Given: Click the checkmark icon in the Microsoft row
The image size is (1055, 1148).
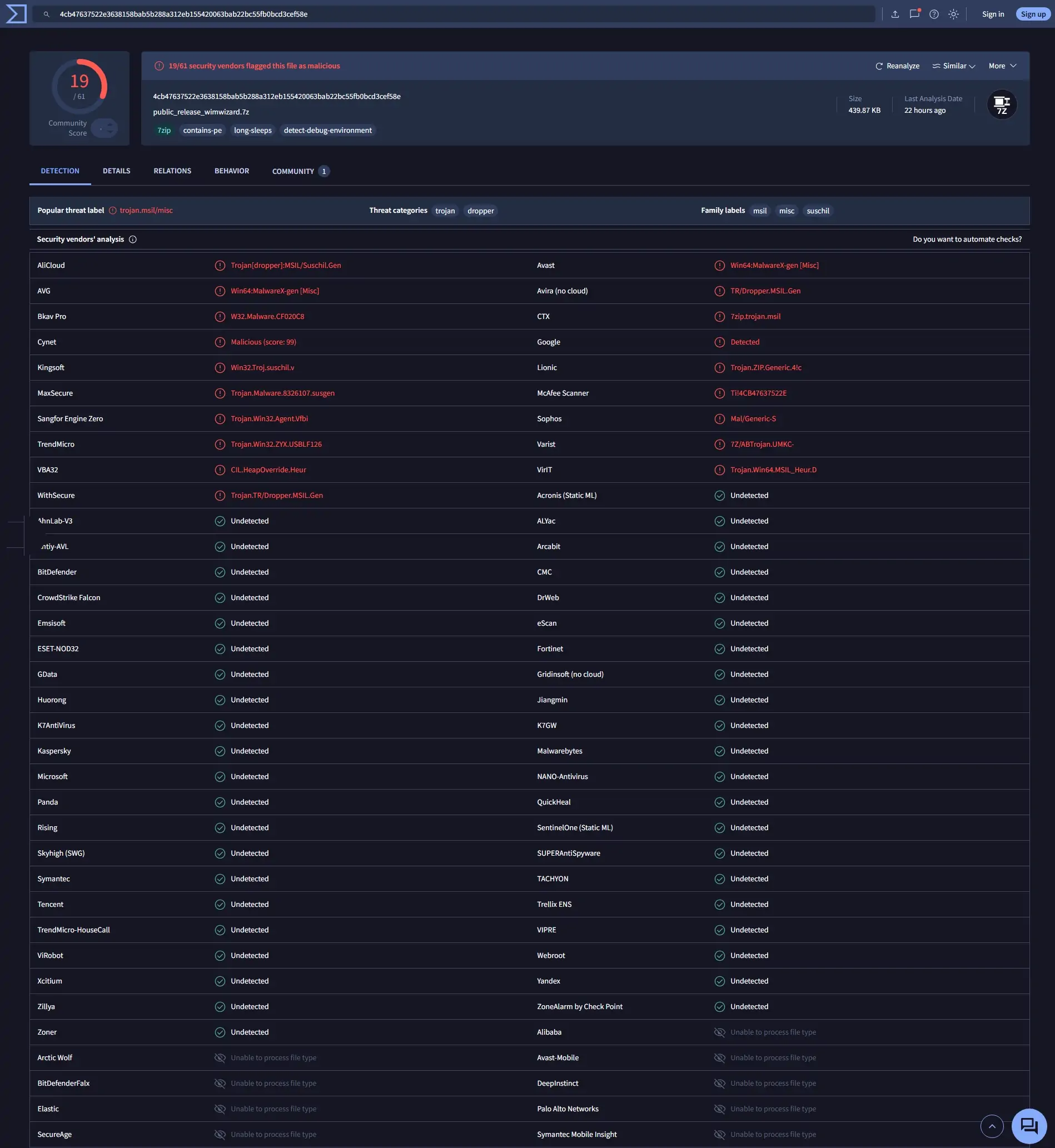Looking at the screenshot, I should click(x=220, y=777).
